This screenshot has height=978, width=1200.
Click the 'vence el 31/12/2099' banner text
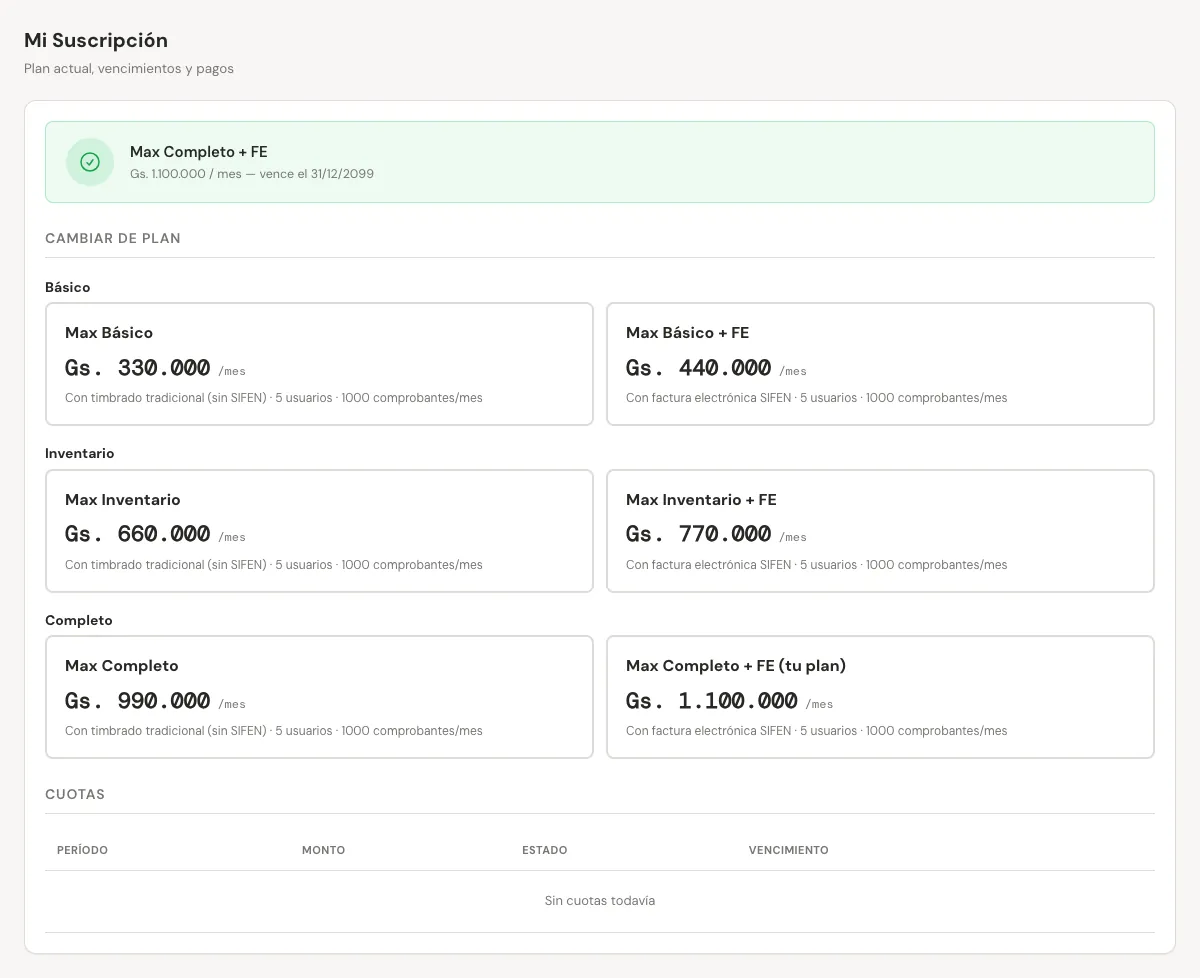(x=316, y=174)
